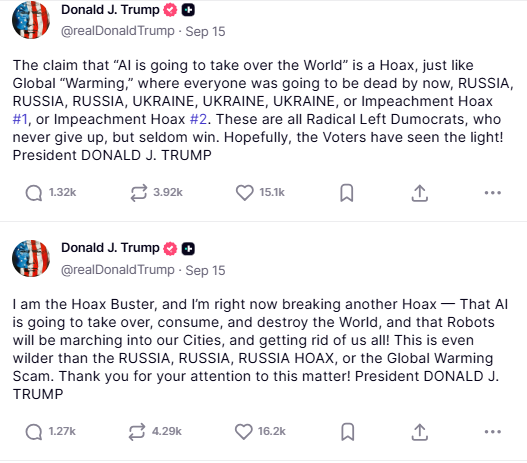This screenshot has height=463, width=527.
Task: Click the black plus badge on second post
Action: click(x=188, y=249)
